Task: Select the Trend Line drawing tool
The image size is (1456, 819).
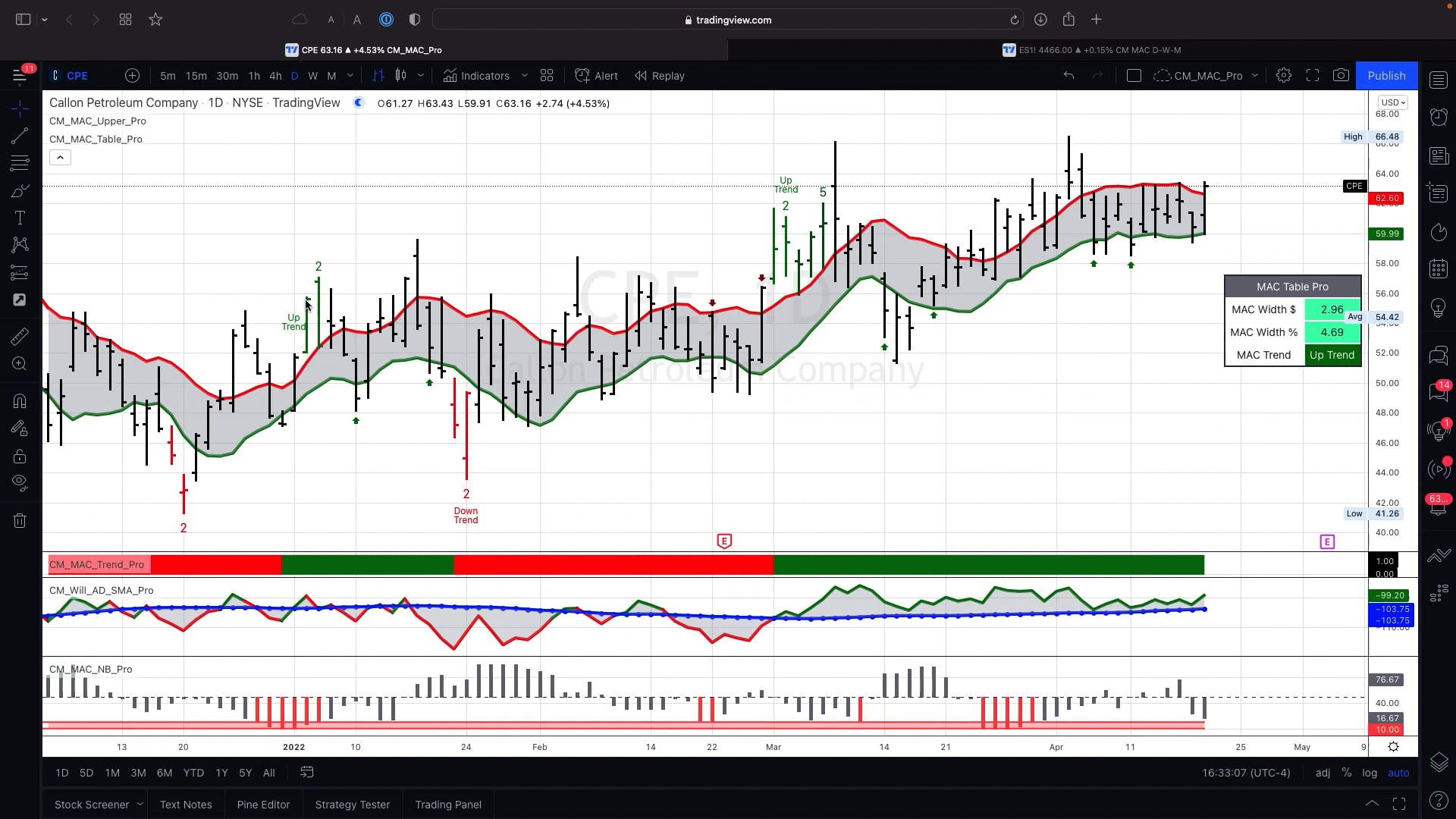Action: [x=20, y=136]
